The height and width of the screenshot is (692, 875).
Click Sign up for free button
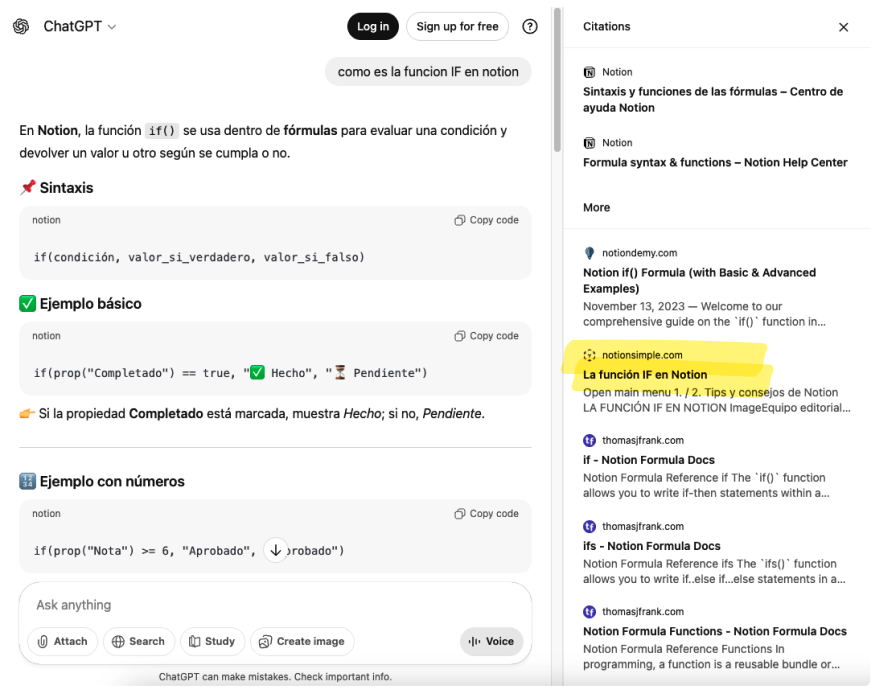point(457,27)
